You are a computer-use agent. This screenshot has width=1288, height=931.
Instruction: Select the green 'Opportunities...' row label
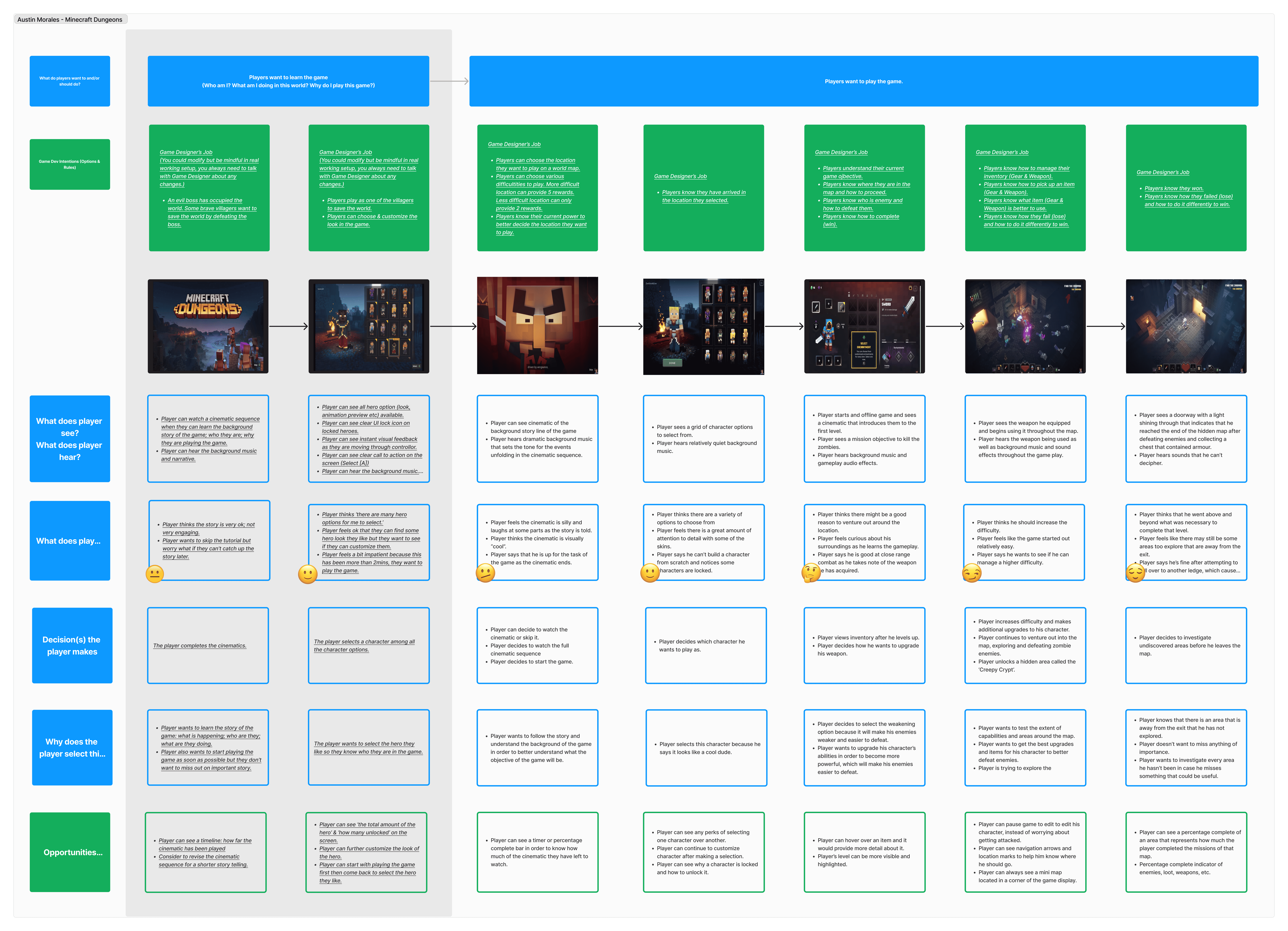(70, 852)
